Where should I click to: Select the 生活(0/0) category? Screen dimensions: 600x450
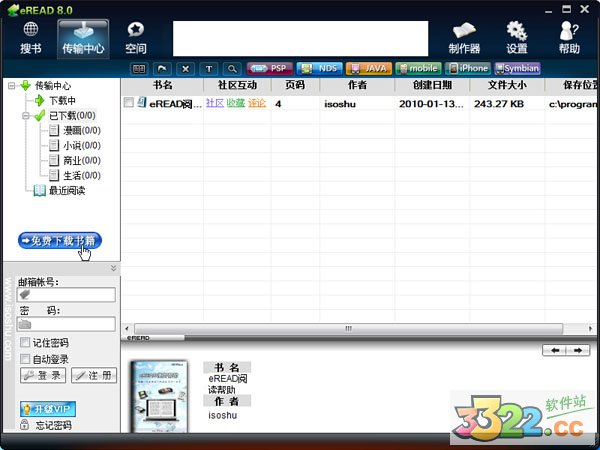[x=82, y=175]
